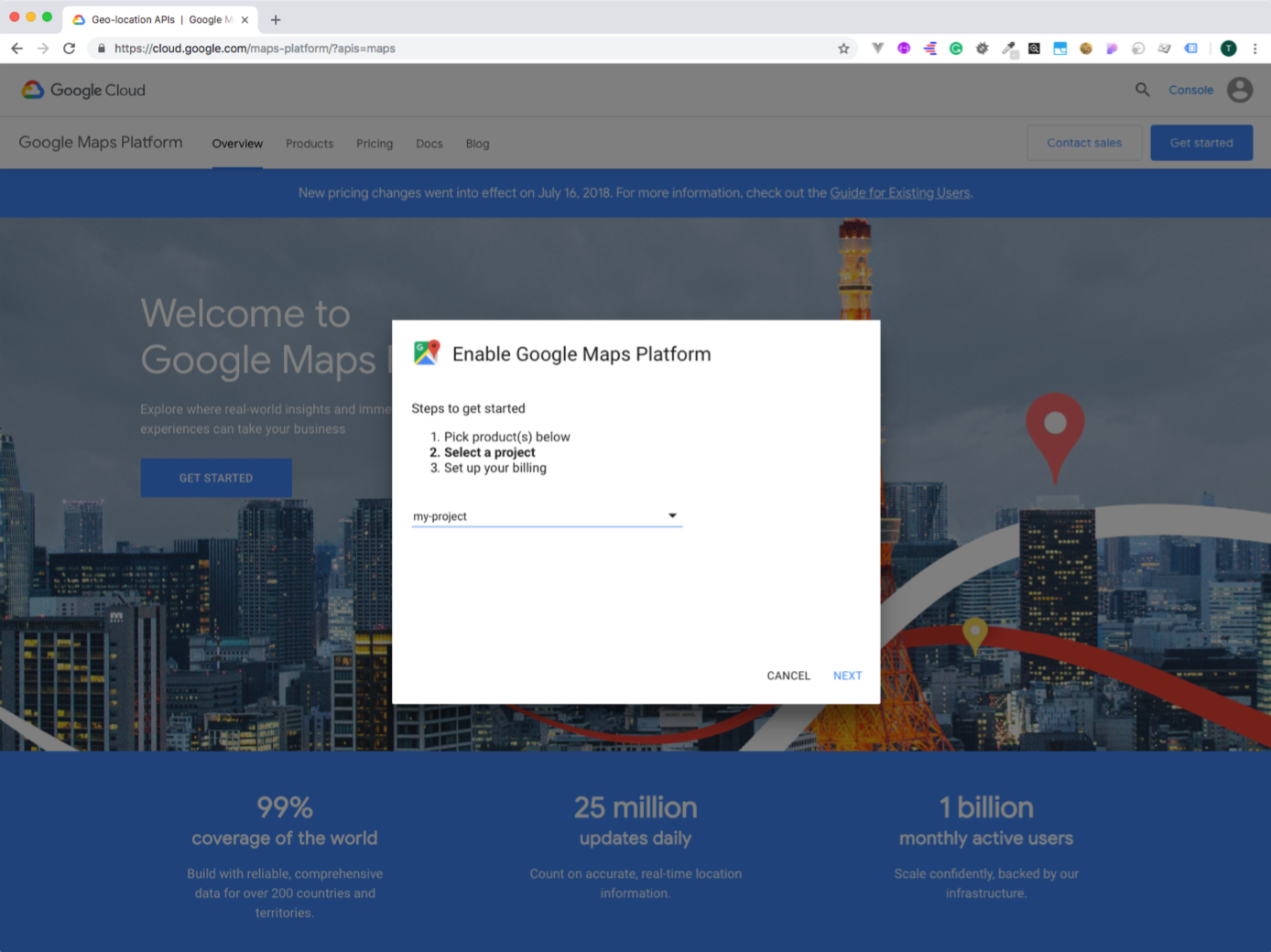Select the Geo-location APIs browser tab
Viewport: 1271px width, 952px height.
(x=160, y=19)
